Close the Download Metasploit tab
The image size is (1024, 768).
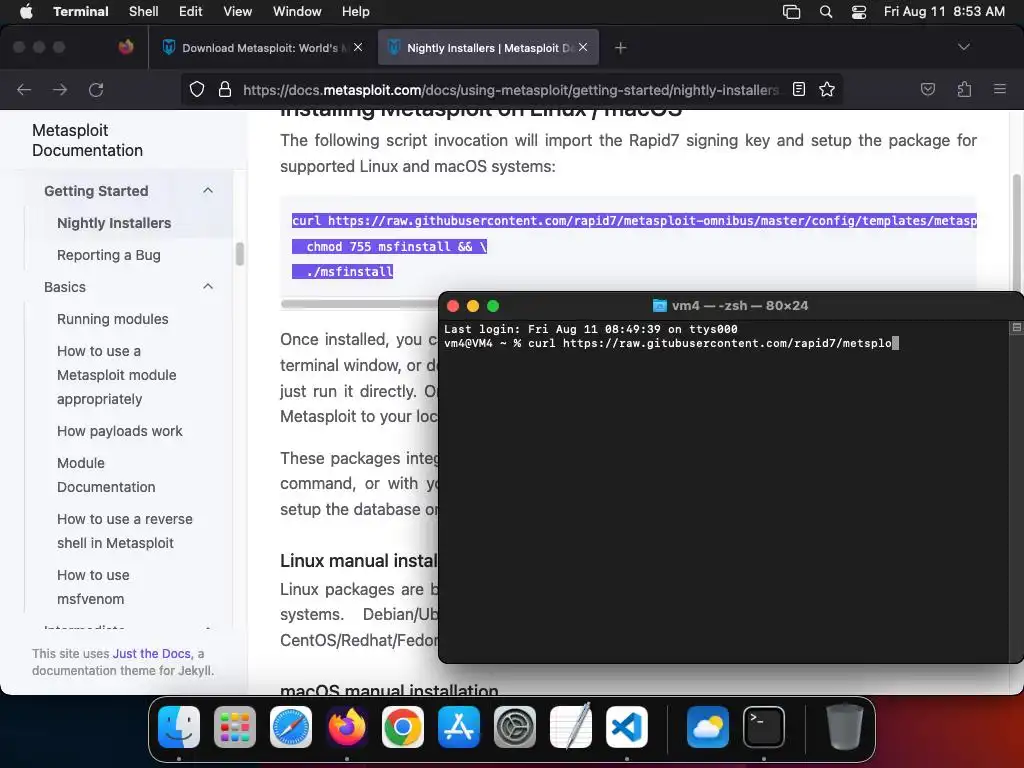coord(358,47)
